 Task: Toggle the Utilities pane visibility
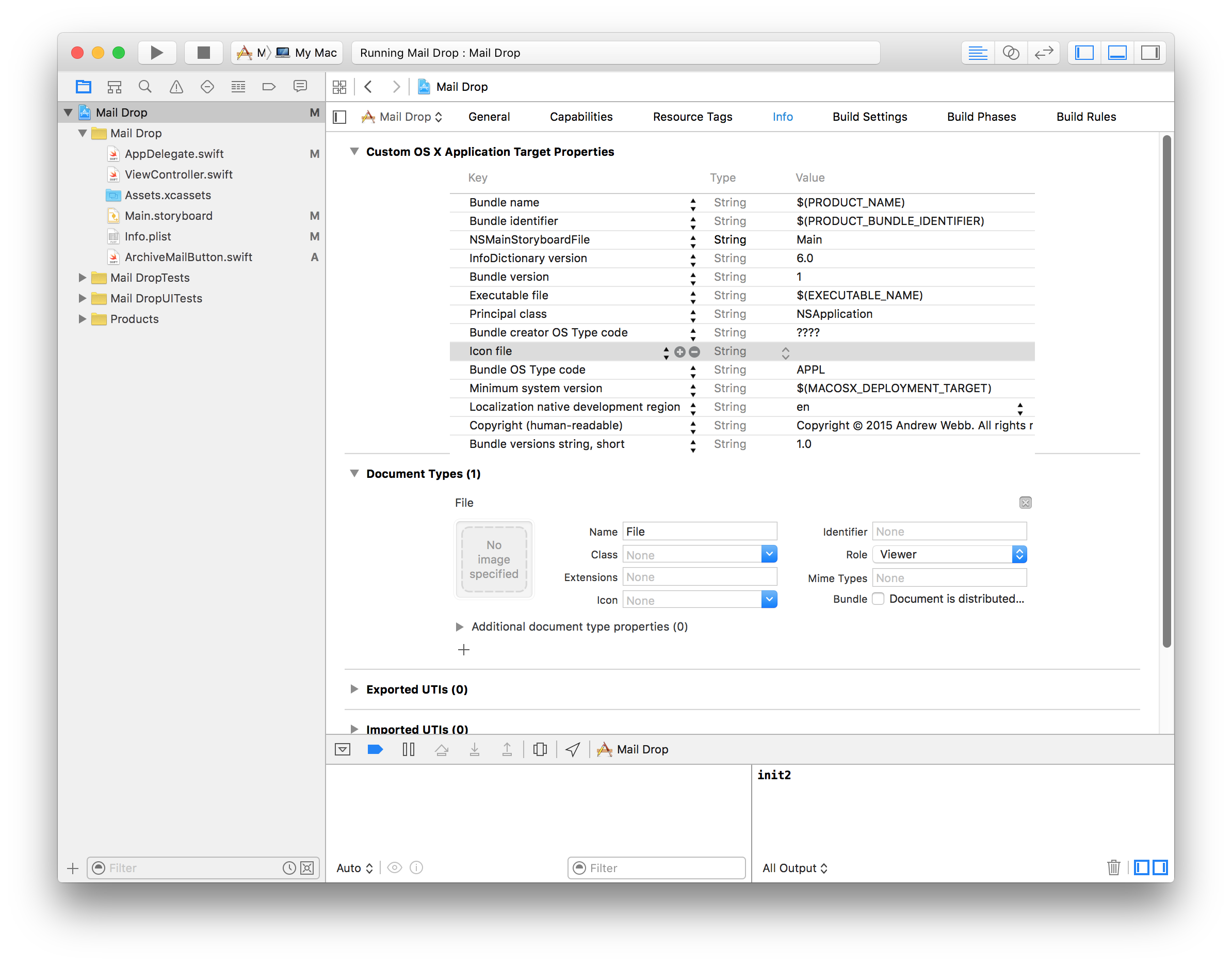click(1150, 53)
